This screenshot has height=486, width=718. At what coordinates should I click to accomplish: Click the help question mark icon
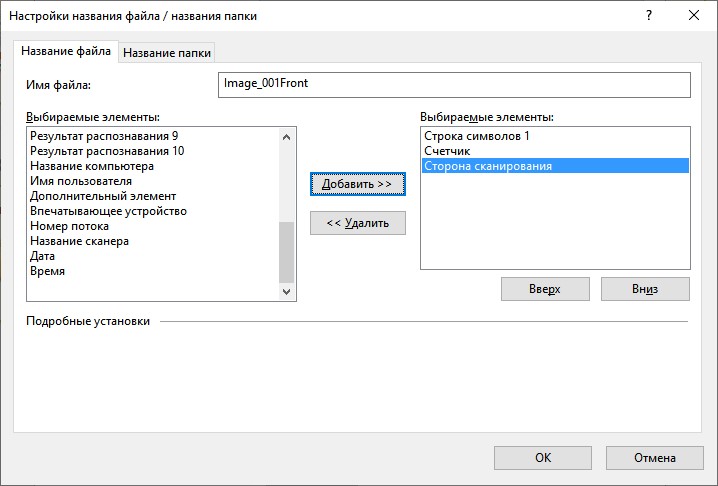(649, 16)
